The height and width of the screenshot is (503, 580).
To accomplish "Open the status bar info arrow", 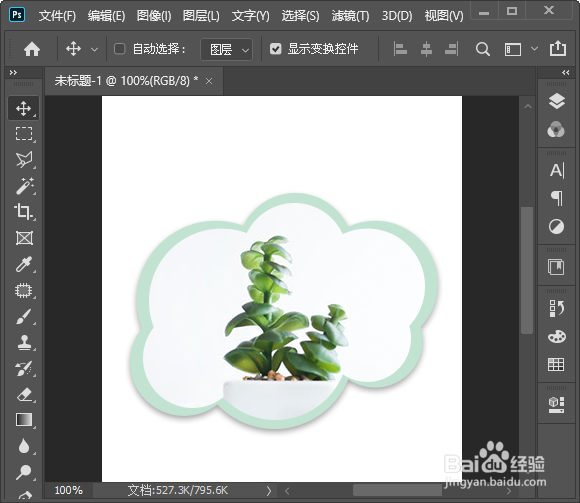I will (x=269, y=491).
